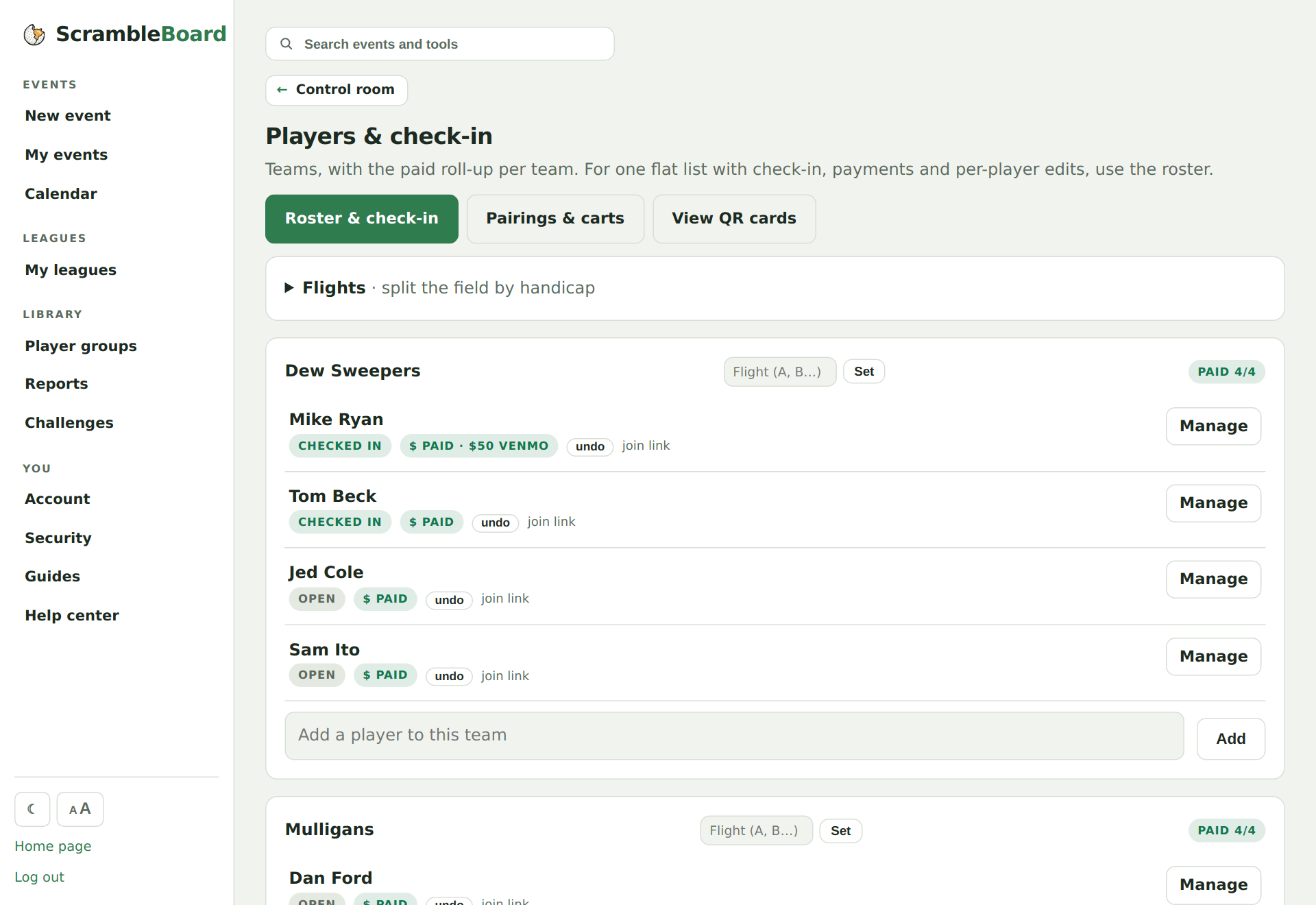Open New event in sidebar
Screen dimensions: 1316x905
click(x=68, y=116)
